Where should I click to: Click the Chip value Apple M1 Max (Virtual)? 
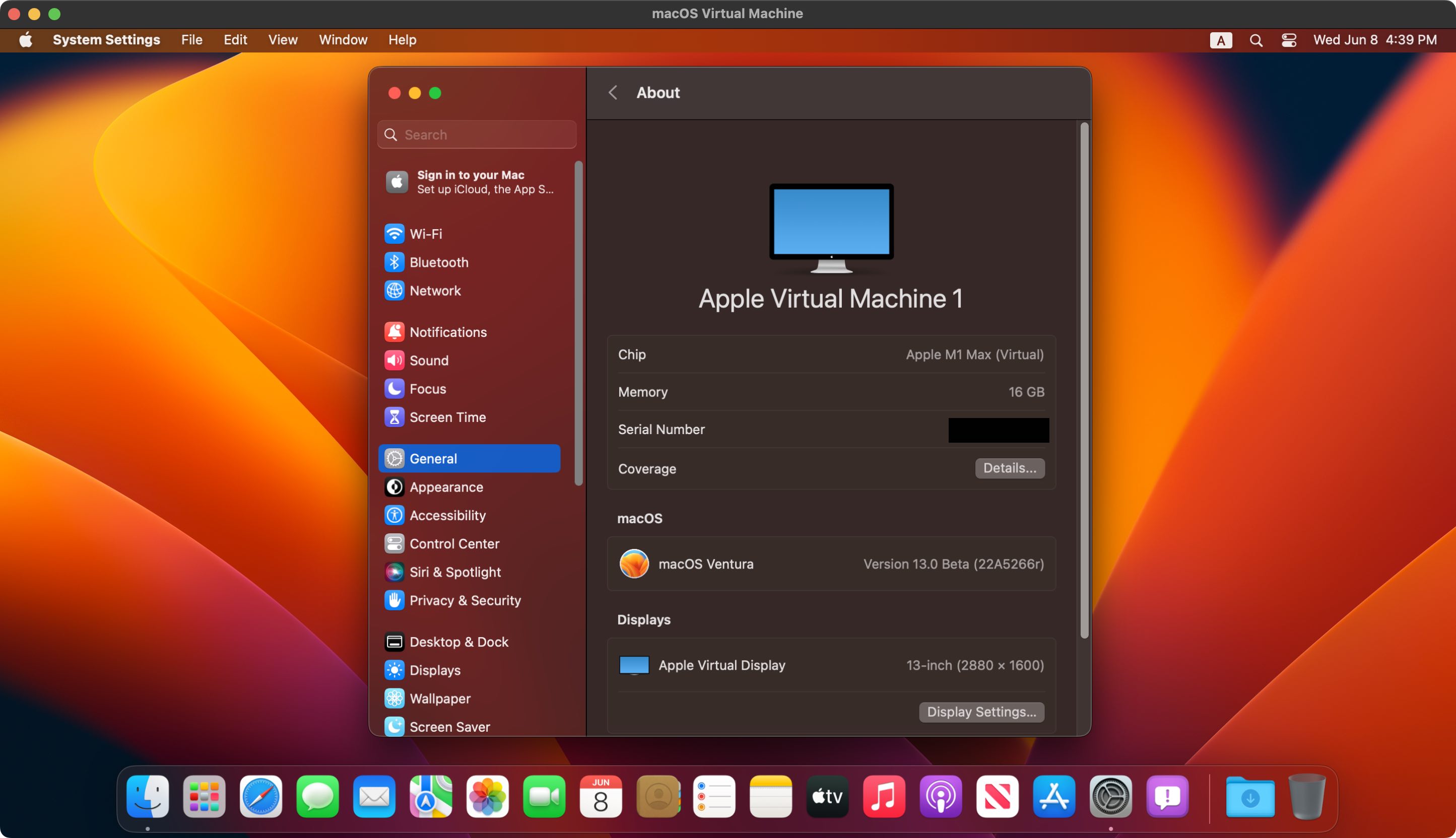coord(974,355)
